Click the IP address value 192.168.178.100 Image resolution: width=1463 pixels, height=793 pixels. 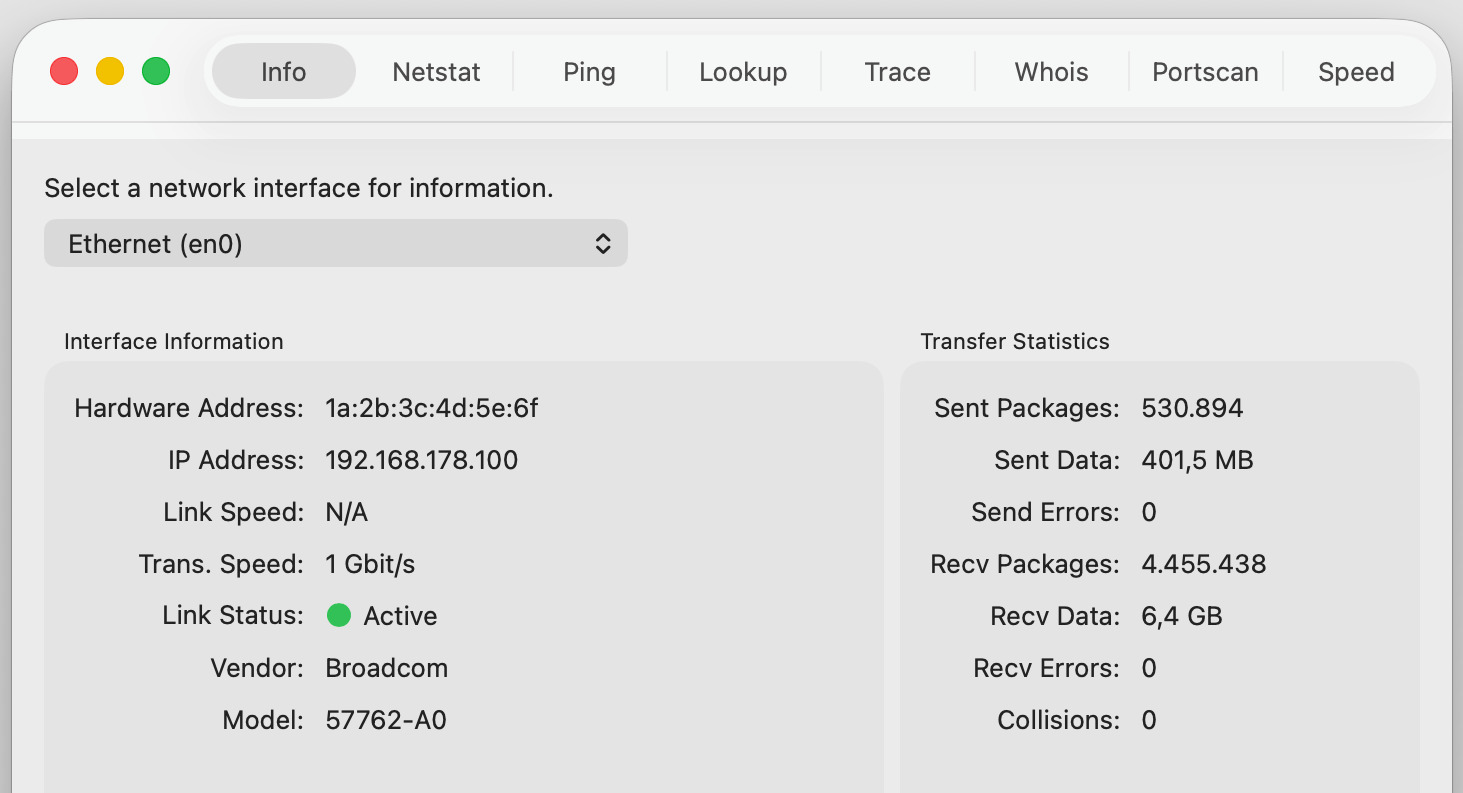422,460
